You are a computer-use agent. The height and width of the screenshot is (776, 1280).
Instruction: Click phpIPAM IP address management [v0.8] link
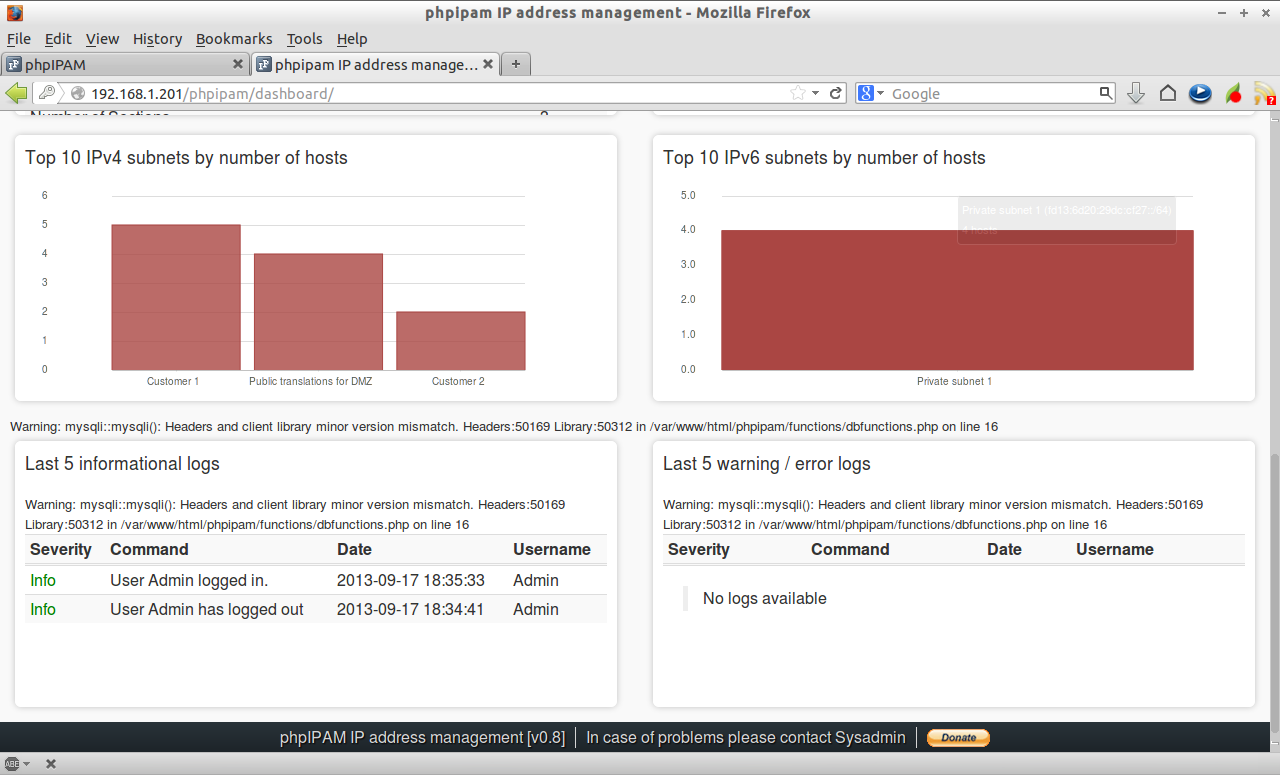point(422,737)
